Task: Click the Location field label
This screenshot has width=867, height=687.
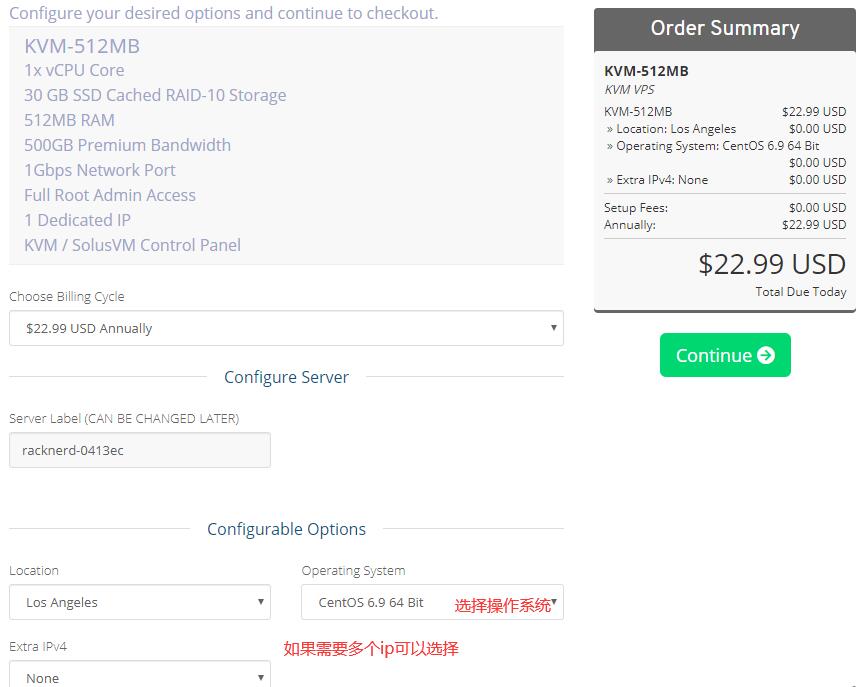Action: [34, 570]
